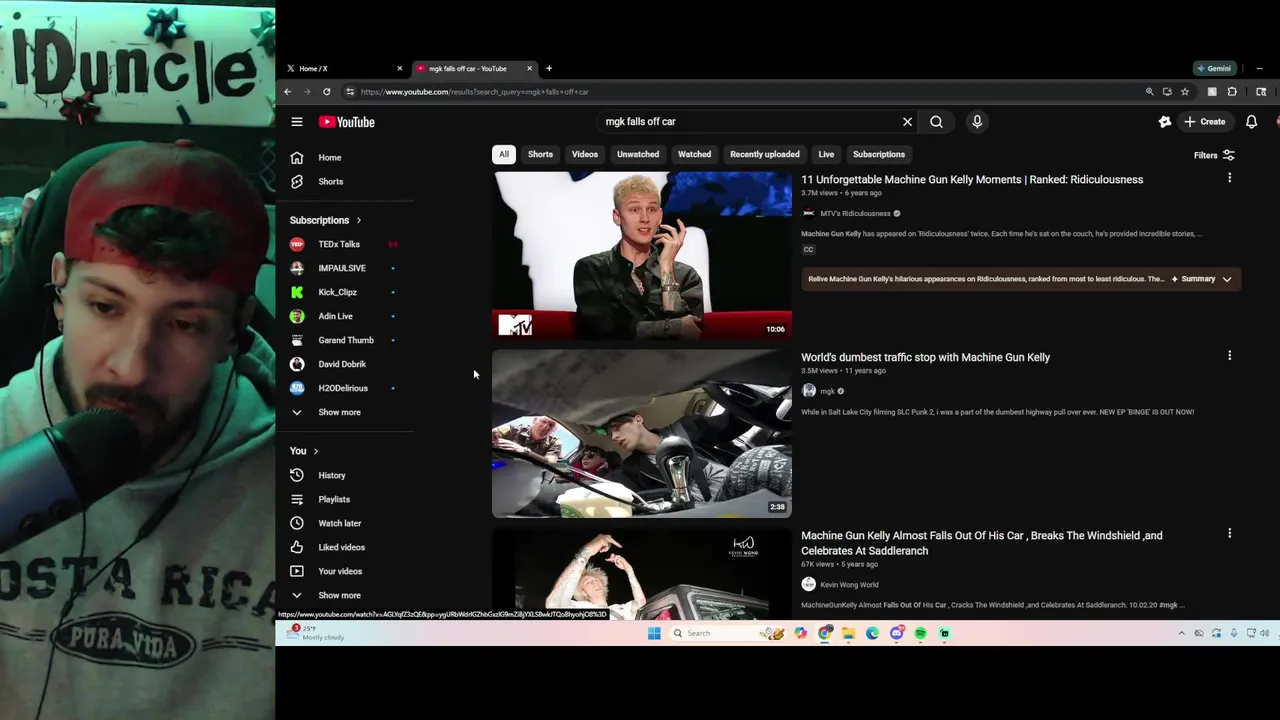Bookmark this page with star icon

(1185, 92)
